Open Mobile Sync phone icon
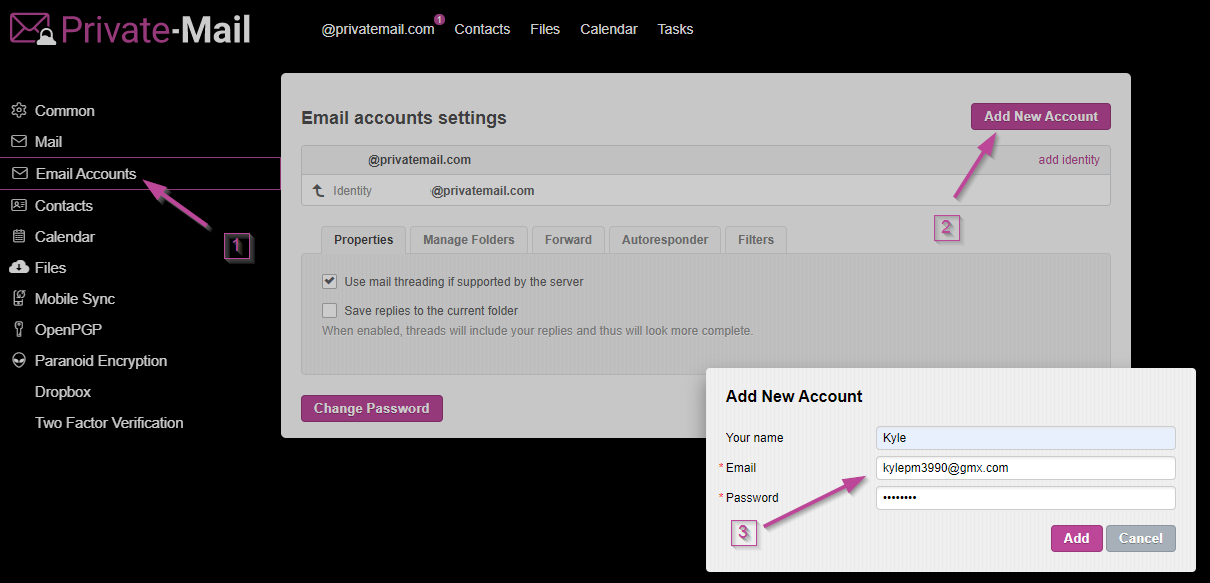The width and height of the screenshot is (1210, 583). [18, 299]
